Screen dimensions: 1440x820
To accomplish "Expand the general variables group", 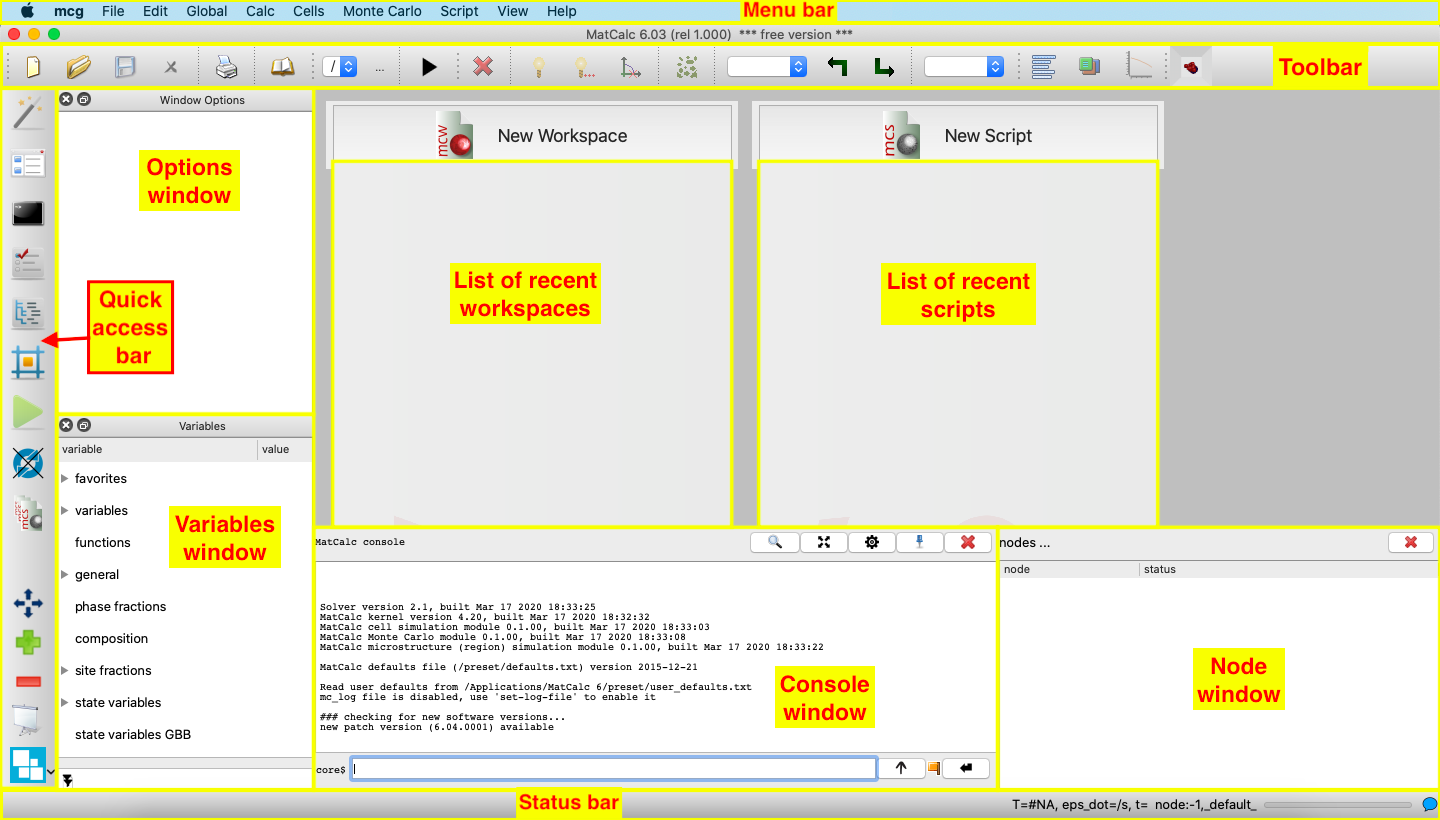I will click(65, 575).
